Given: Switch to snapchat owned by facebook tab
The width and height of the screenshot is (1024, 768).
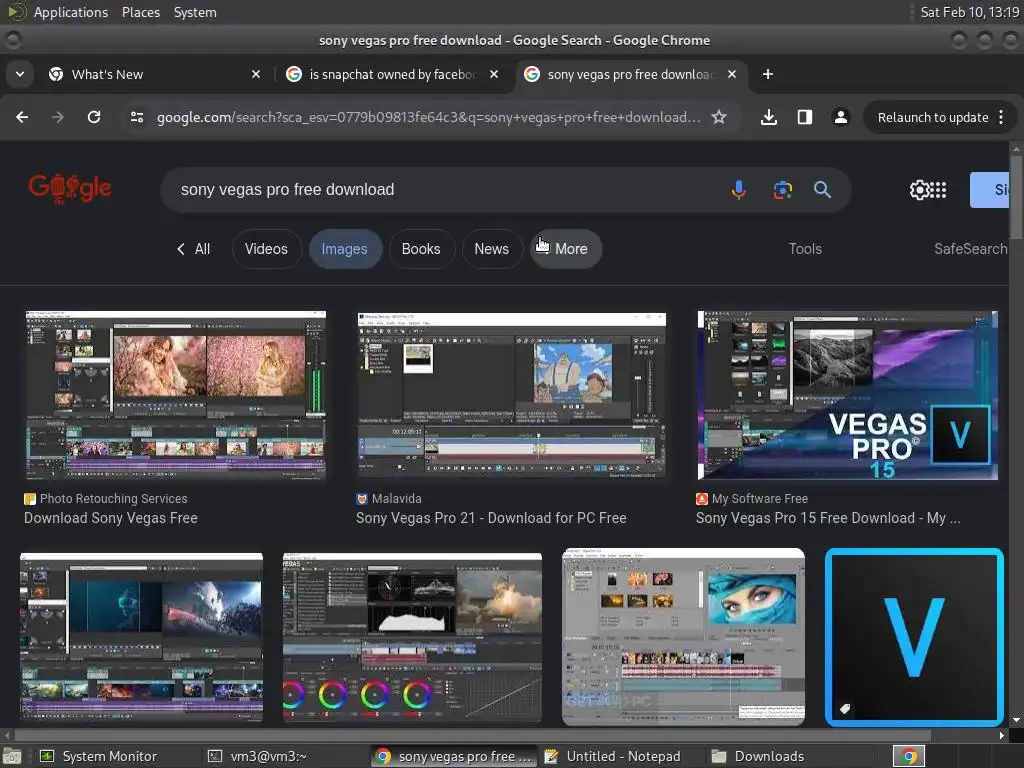Looking at the screenshot, I should [392, 74].
